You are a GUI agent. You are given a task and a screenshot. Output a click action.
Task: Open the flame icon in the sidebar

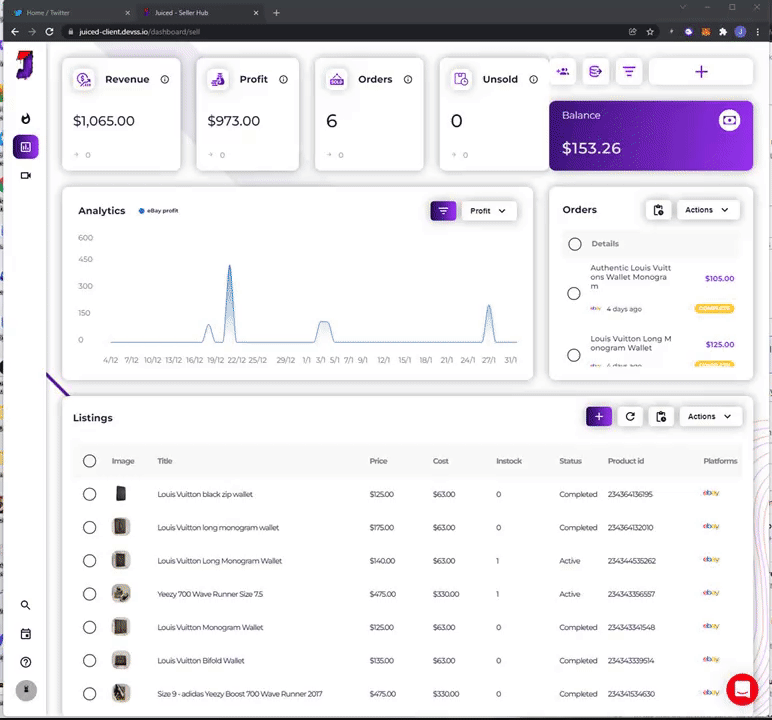(26, 119)
